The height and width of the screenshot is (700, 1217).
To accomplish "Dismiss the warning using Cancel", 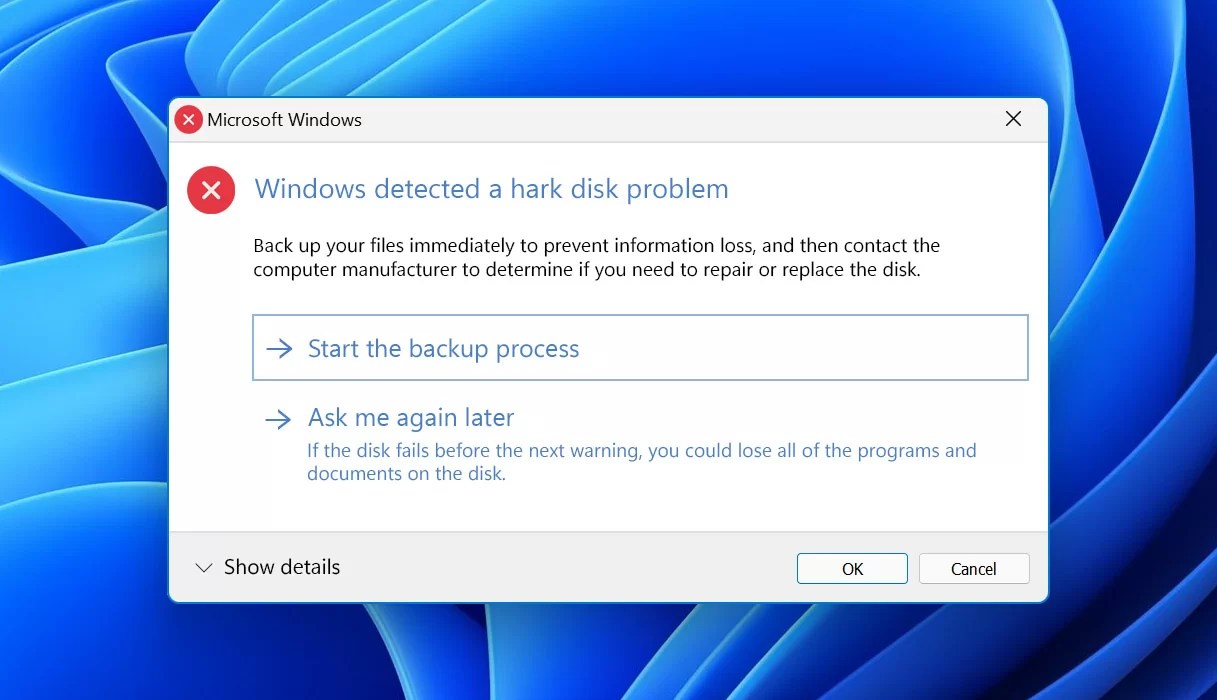I will [973, 568].
